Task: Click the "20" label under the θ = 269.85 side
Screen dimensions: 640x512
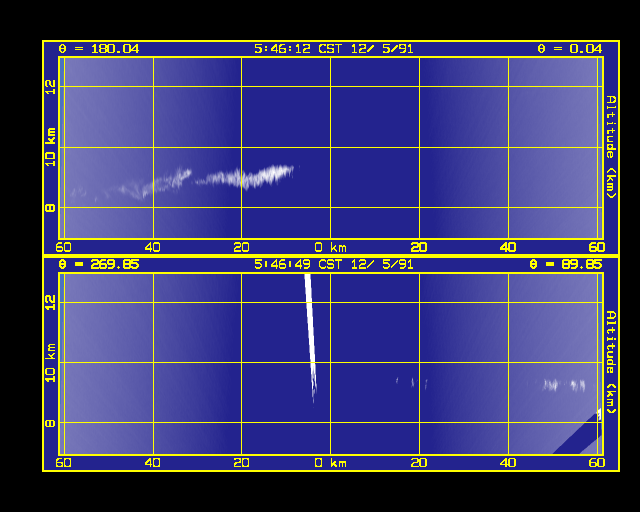Action: point(241,463)
